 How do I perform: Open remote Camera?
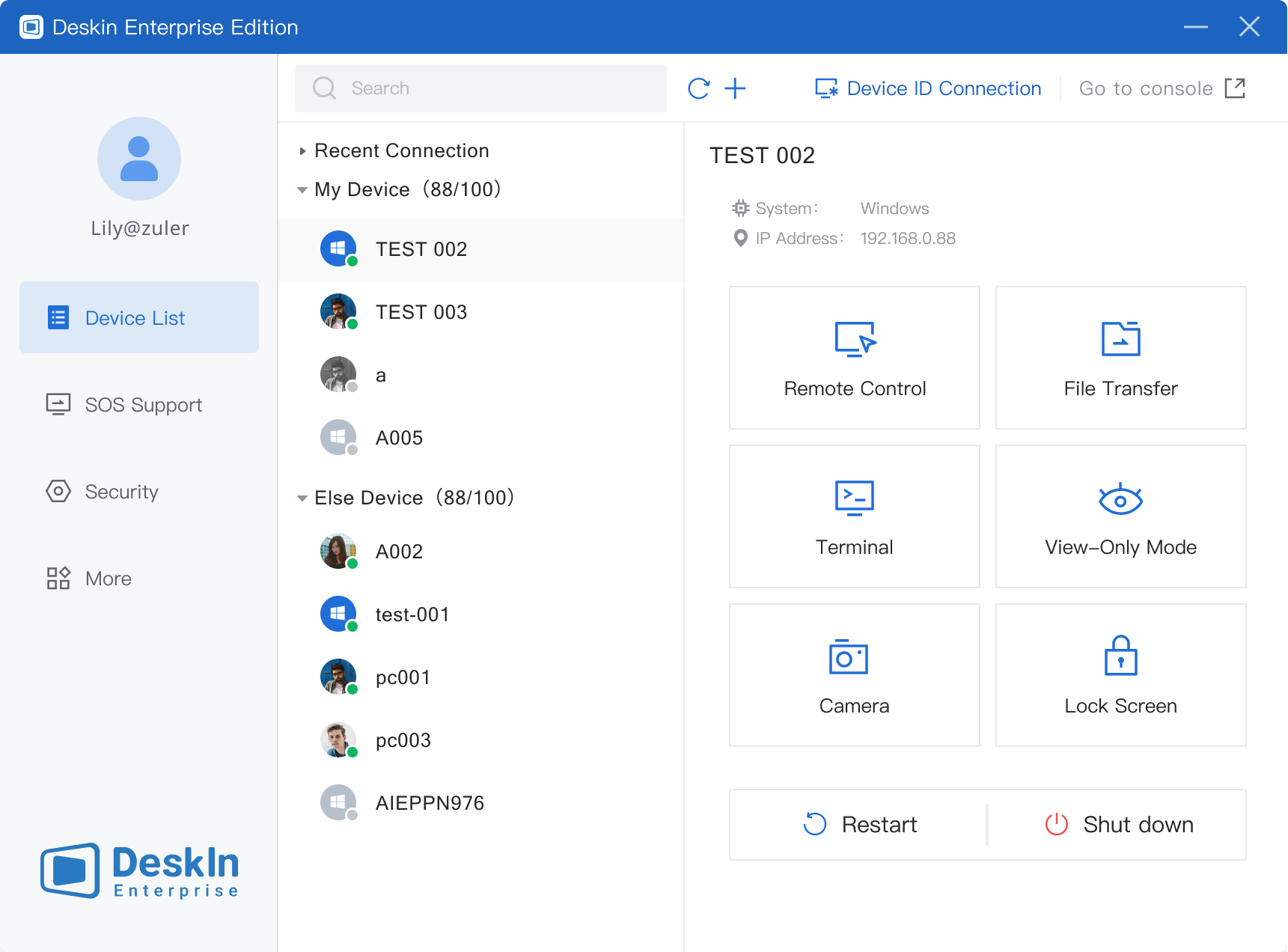pyautogui.click(x=855, y=675)
